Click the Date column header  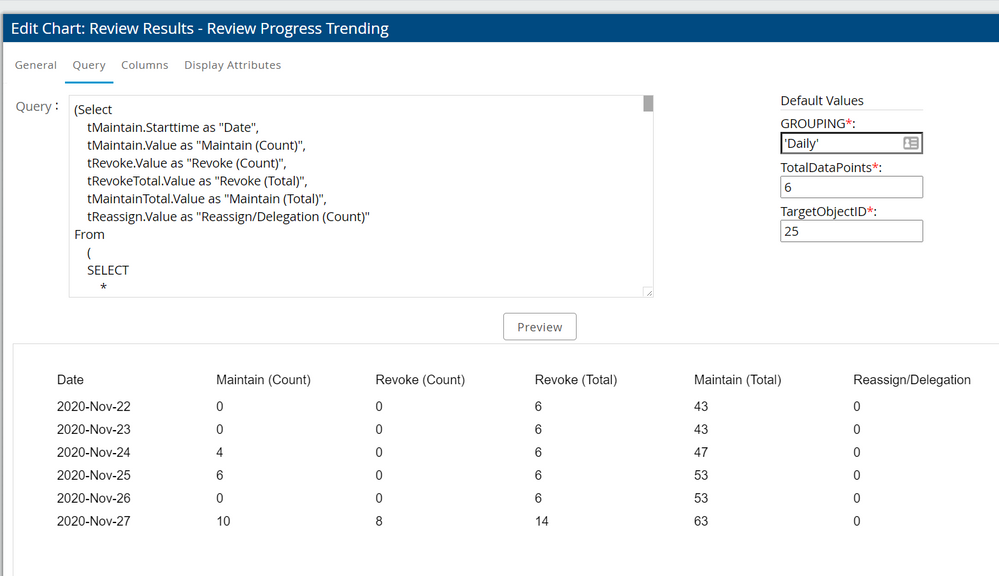pyautogui.click(x=70, y=380)
